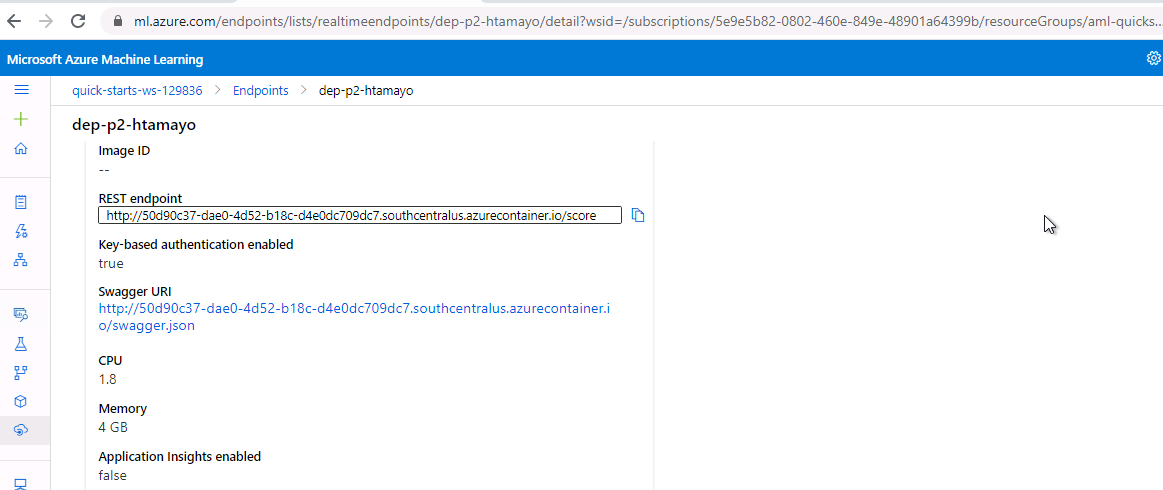Click the REST endpoint label
This screenshot has height=490, width=1163.
[140, 198]
